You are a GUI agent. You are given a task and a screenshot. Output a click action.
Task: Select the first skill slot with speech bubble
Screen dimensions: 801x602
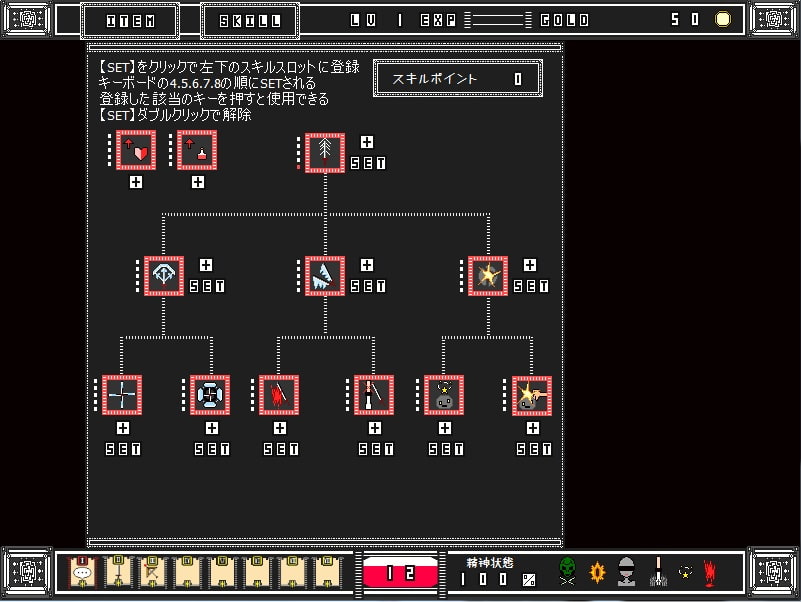tap(83, 572)
